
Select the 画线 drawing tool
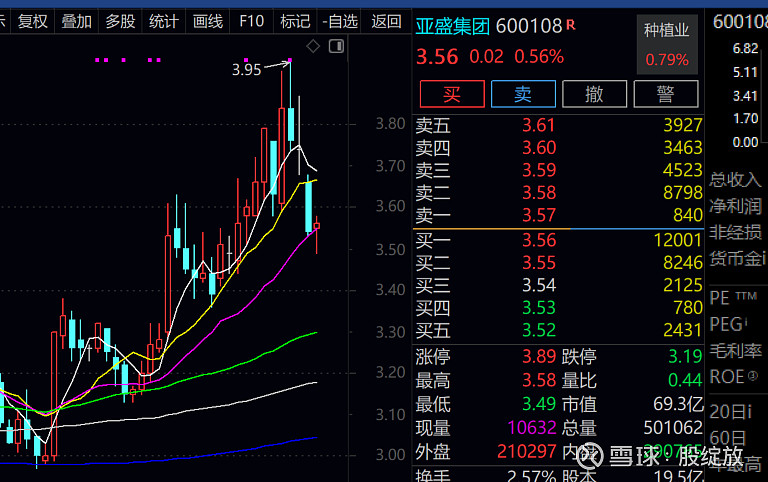click(208, 22)
